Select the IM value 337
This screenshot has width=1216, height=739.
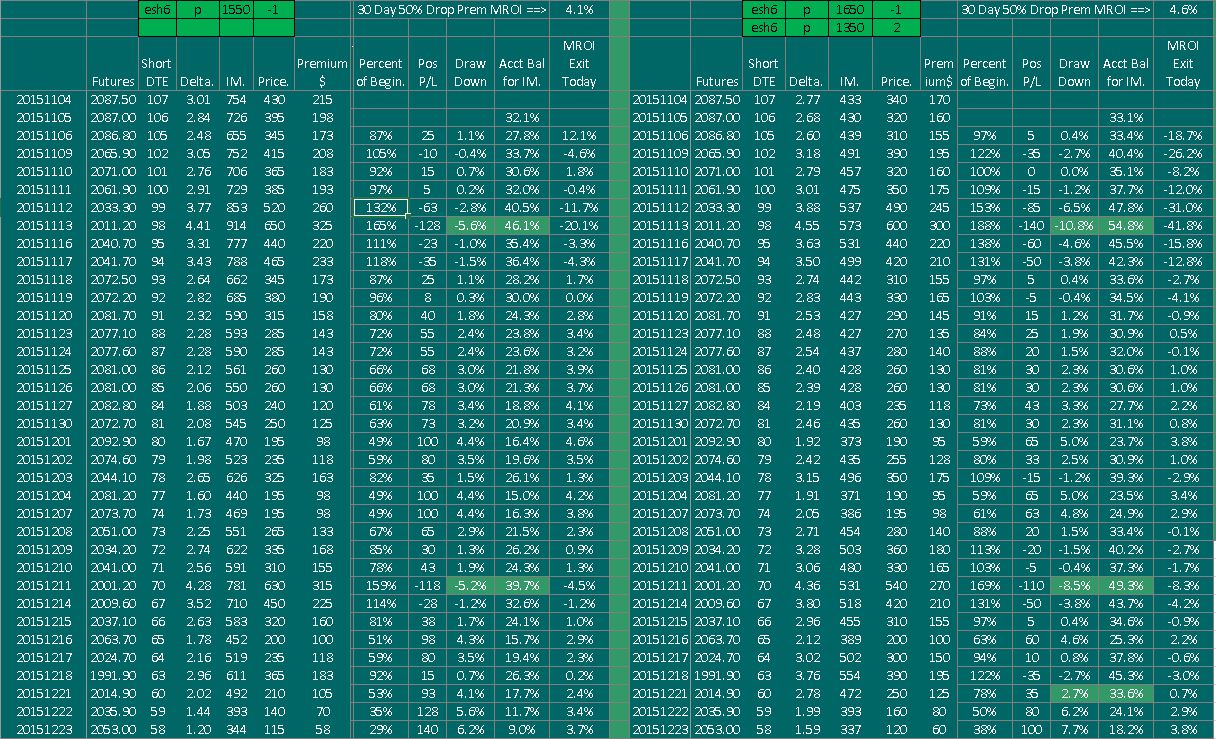tap(848, 729)
